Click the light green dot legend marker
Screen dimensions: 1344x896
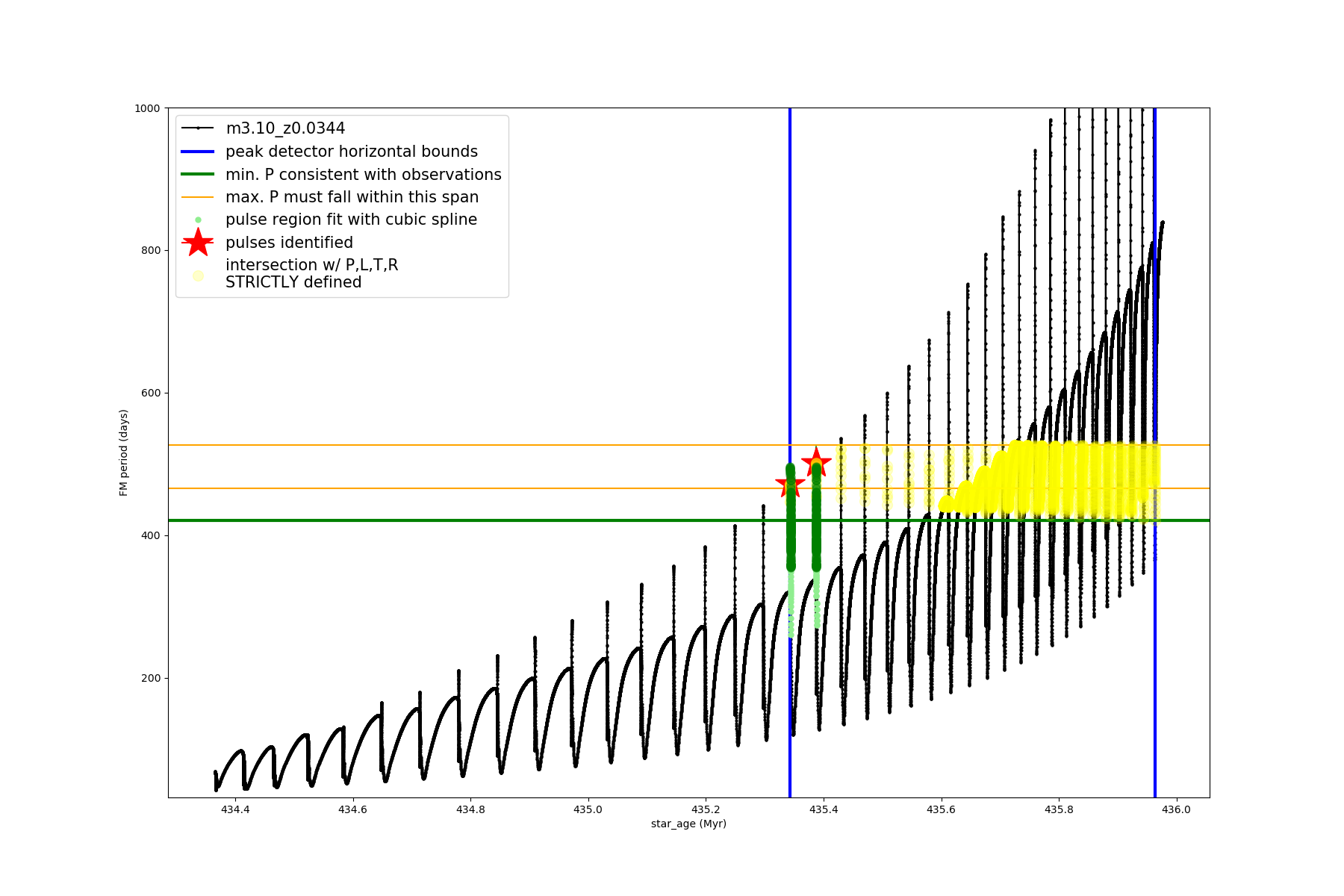coord(198,220)
